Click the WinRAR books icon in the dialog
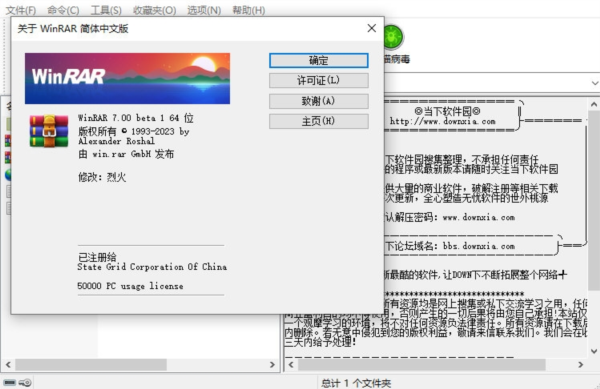This screenshot has height=389, width=600. click(x=49, y=131)
